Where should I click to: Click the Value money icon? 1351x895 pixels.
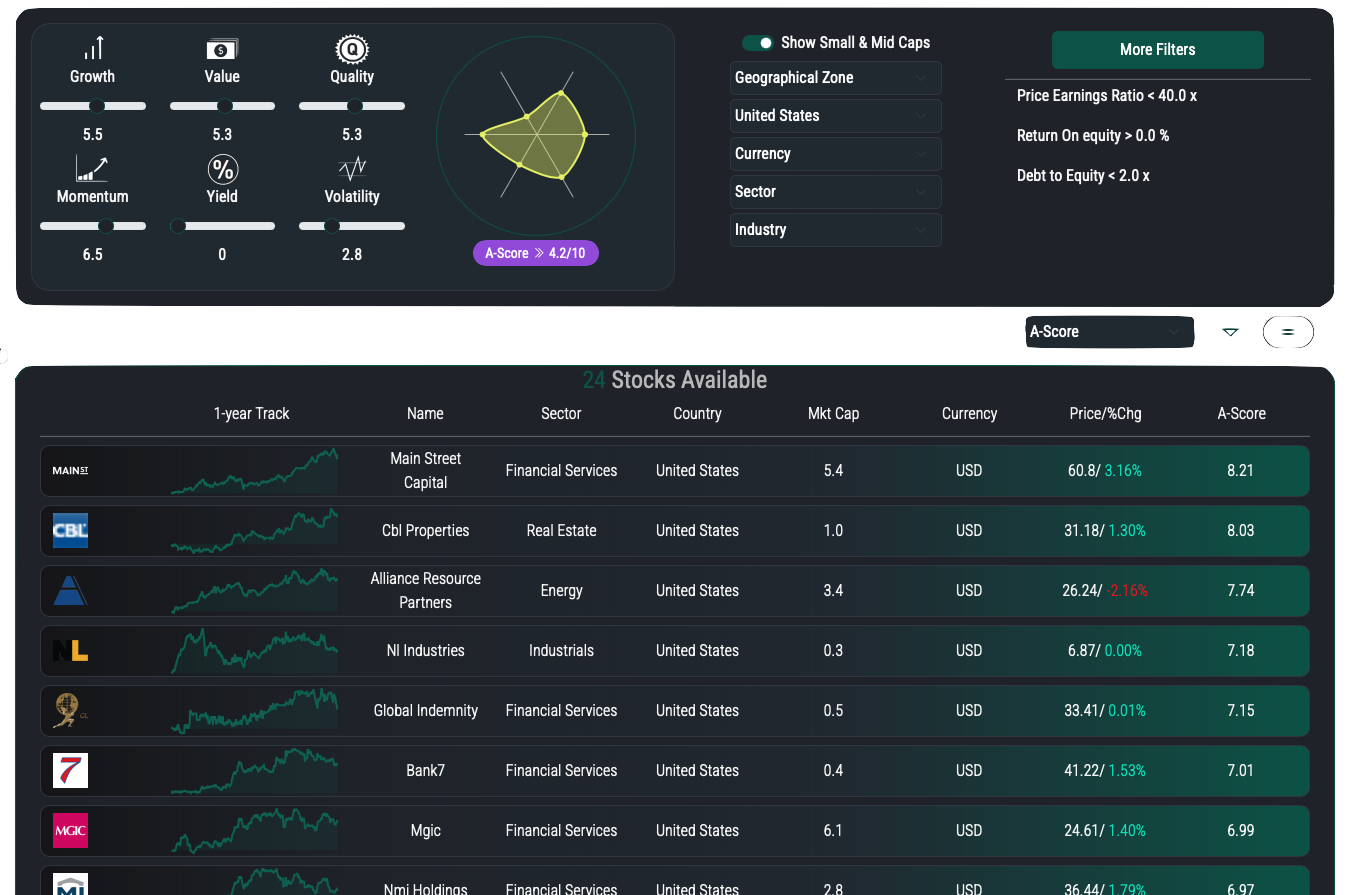pyautogui.click(x=222, y=49)
